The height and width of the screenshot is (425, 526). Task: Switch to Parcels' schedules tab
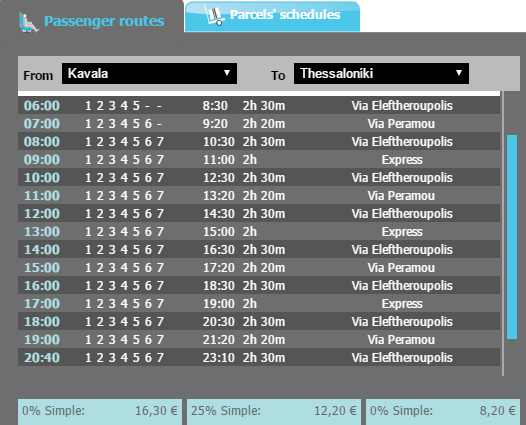click(x=272, y=17)
